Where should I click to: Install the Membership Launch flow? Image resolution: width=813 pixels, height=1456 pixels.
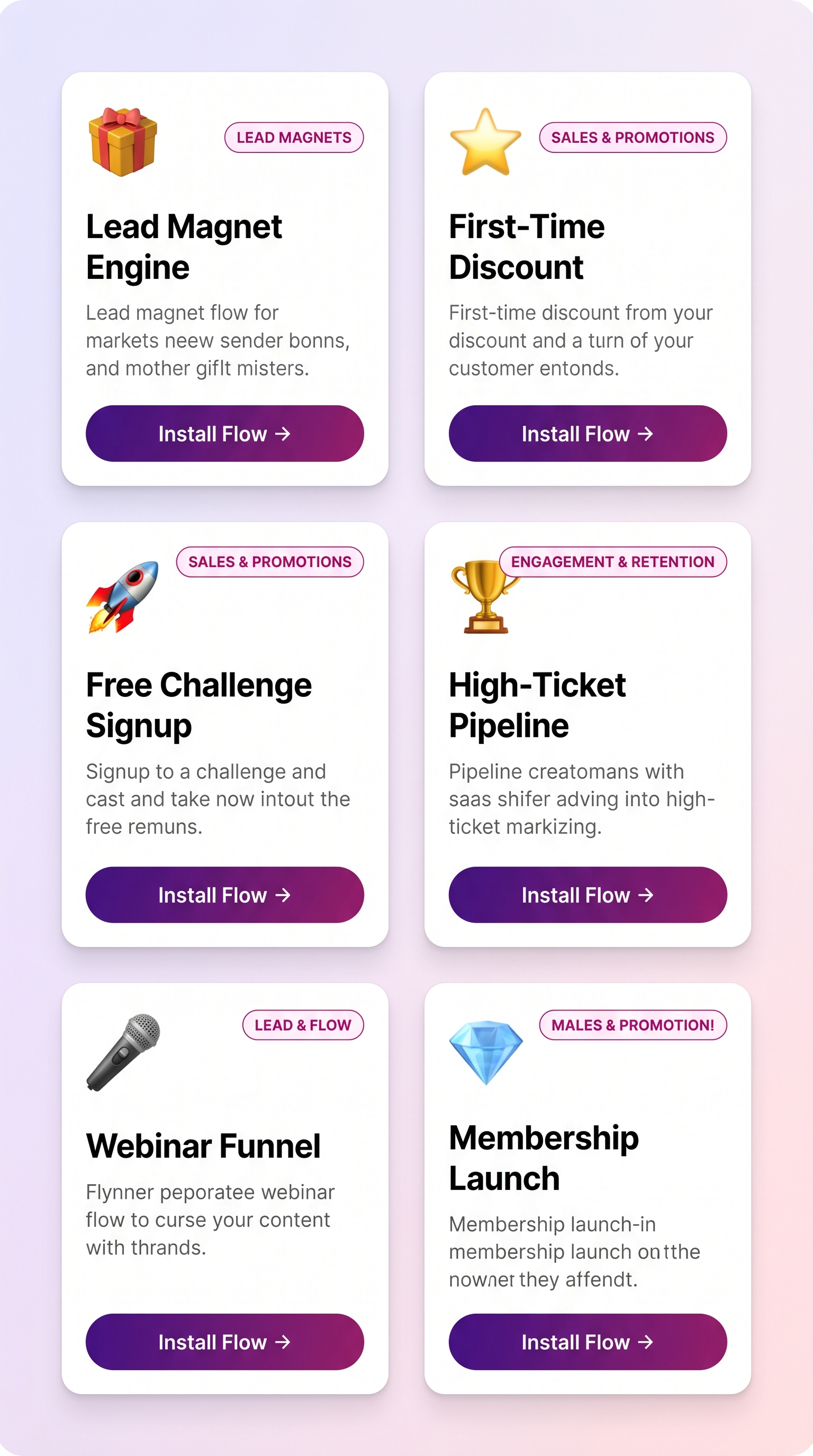point(588,1342)
